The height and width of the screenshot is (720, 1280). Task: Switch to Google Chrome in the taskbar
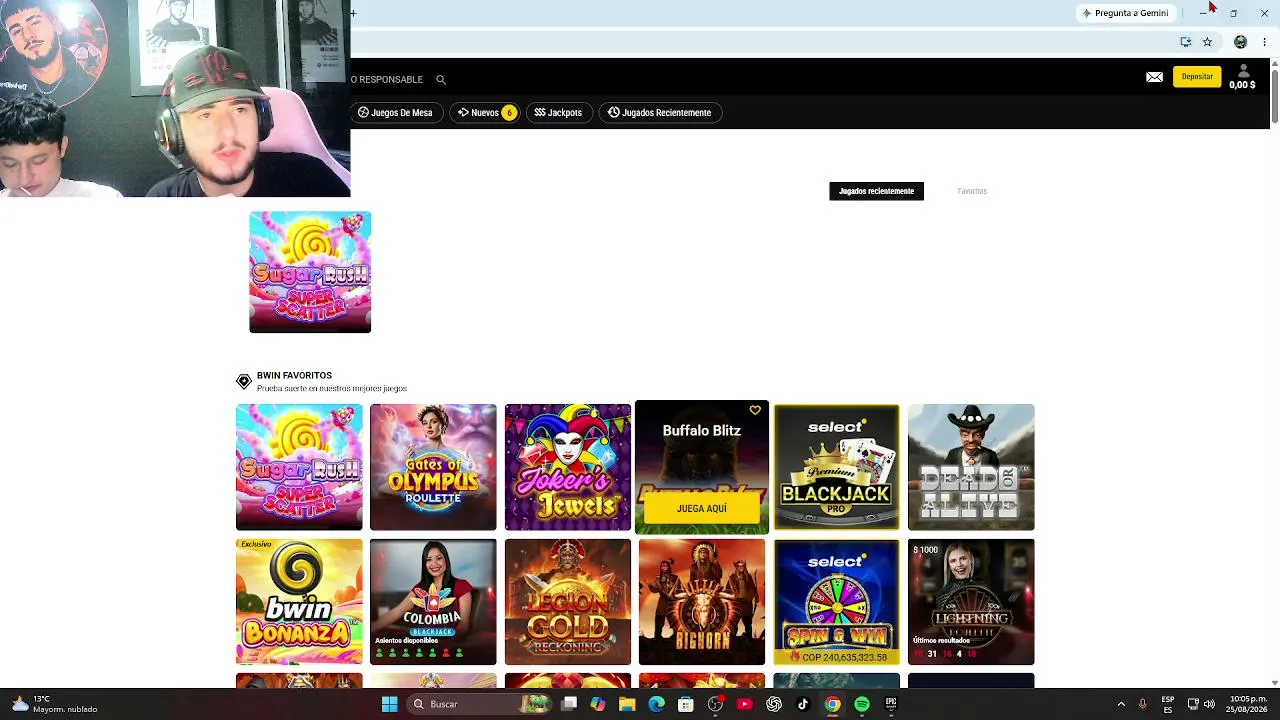click(x=832, y=704)
